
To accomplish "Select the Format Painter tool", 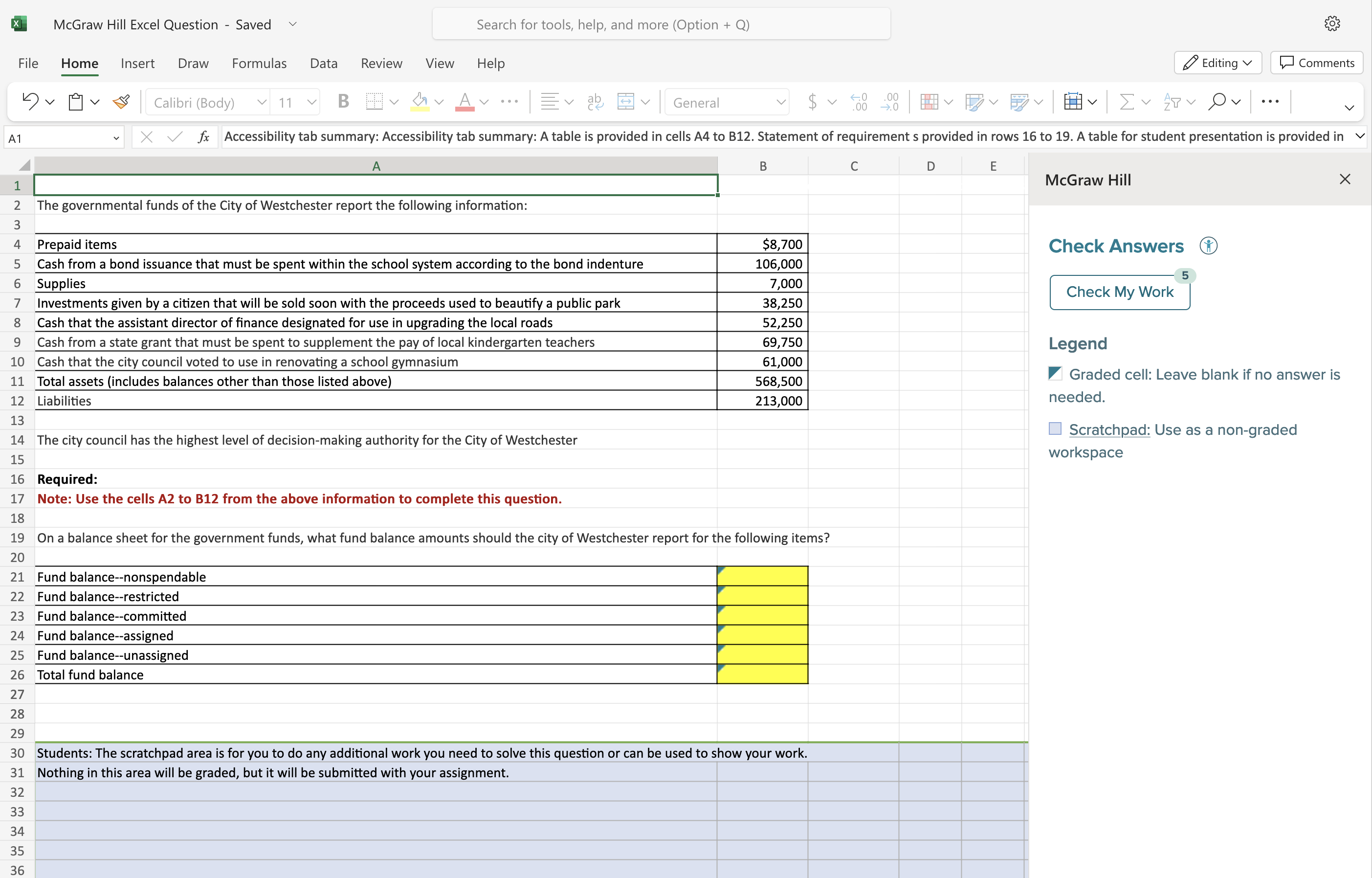I will (x=121, y=102).
